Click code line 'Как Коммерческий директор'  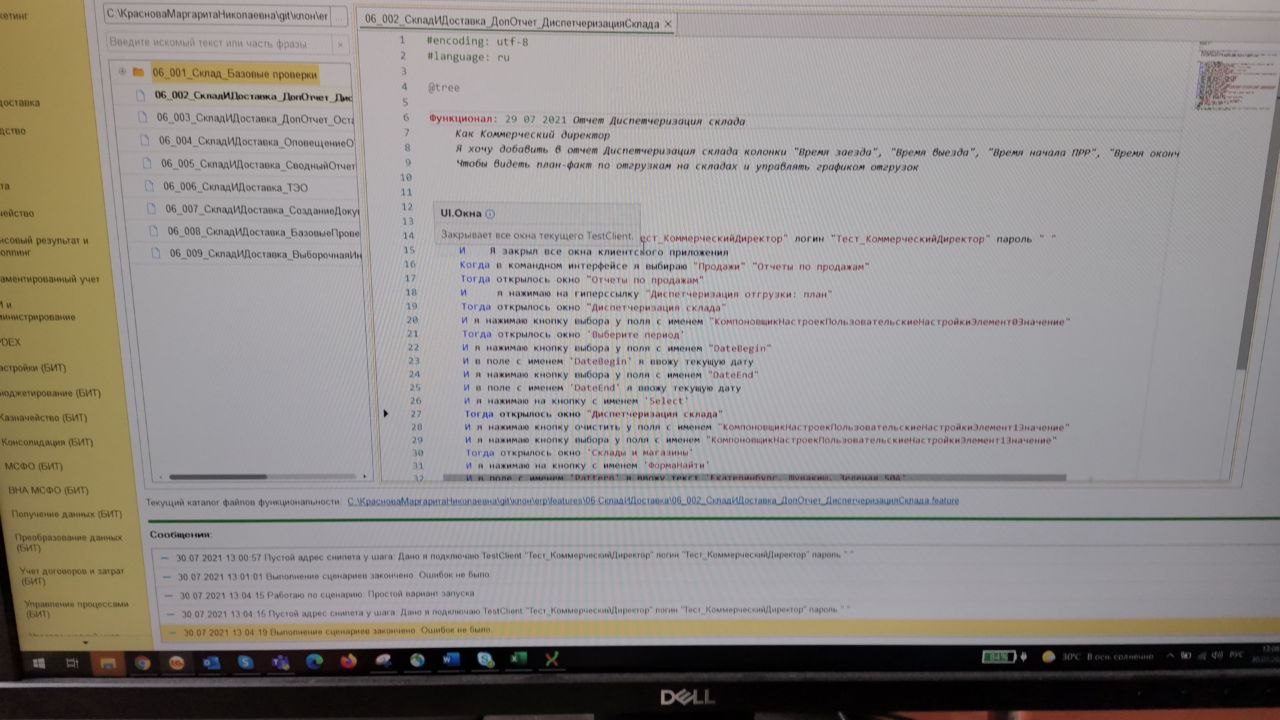pyautogui.click(x=532, y=134)
